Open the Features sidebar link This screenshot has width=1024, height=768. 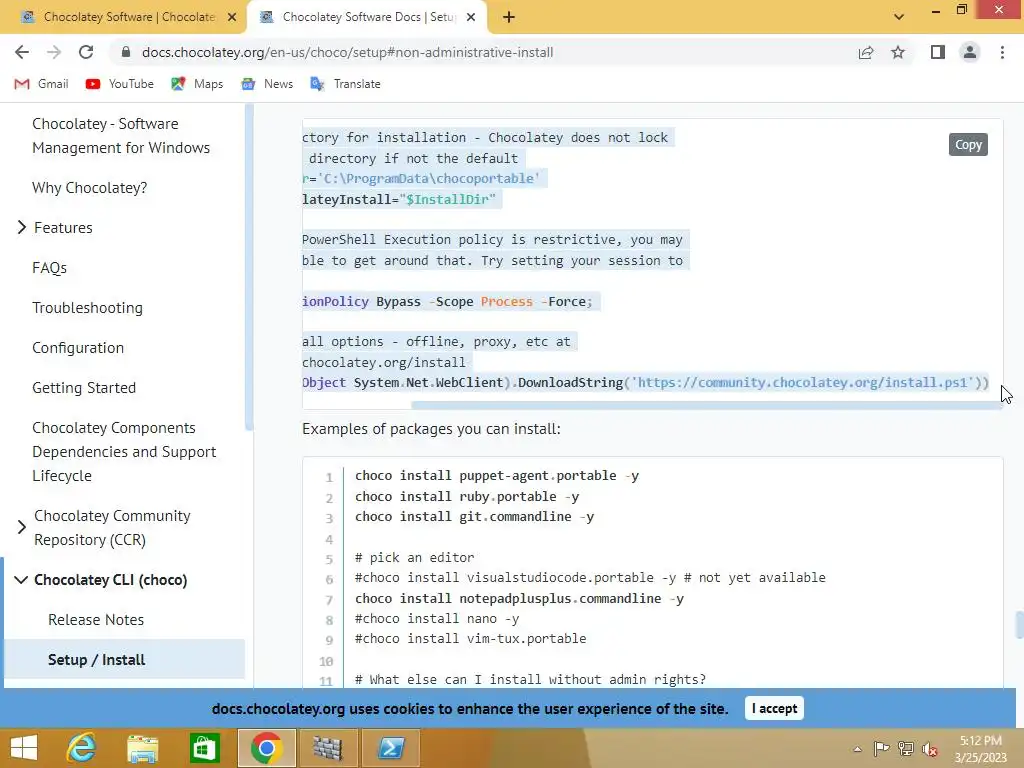63,228
